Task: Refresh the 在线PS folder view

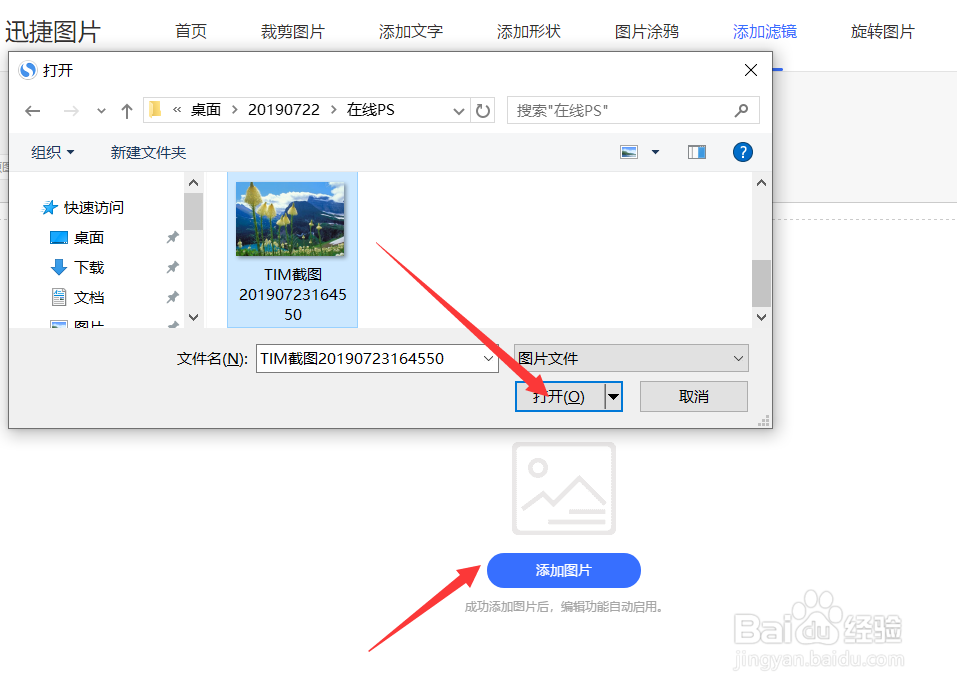Action: click(483, 110)
